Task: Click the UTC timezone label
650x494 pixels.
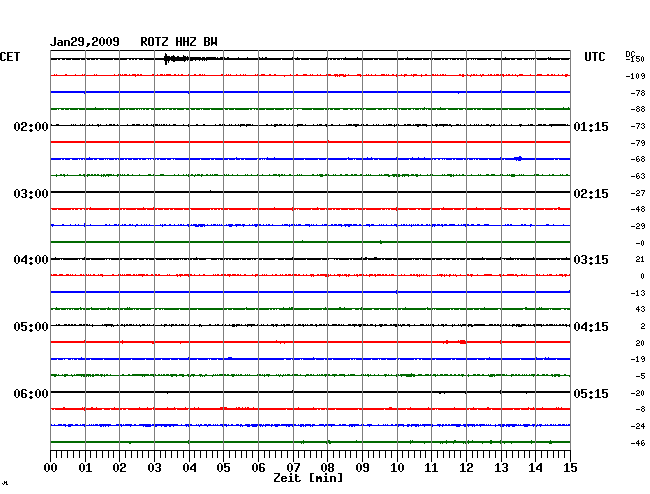Action: click(x=594, y=57)
